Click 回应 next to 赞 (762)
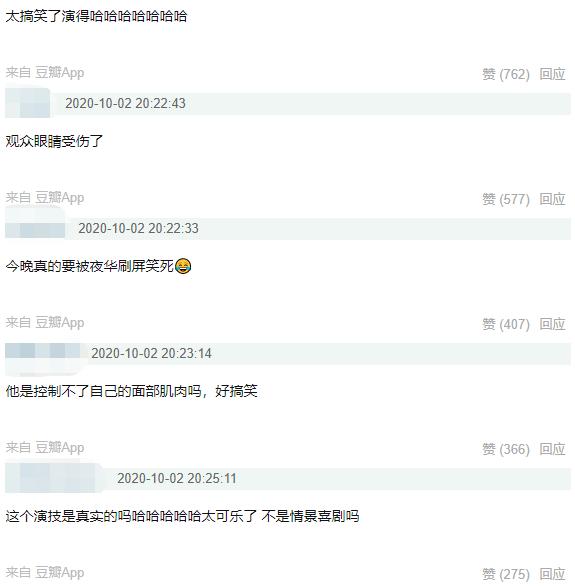 click(x=552, y=74)
